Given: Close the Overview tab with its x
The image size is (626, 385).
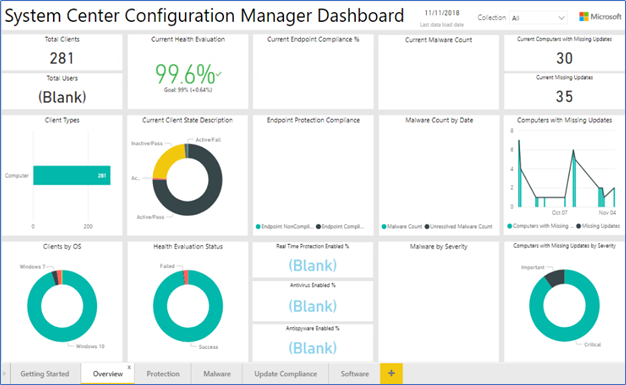Looking at the screenshot, I should click(129, 367).
